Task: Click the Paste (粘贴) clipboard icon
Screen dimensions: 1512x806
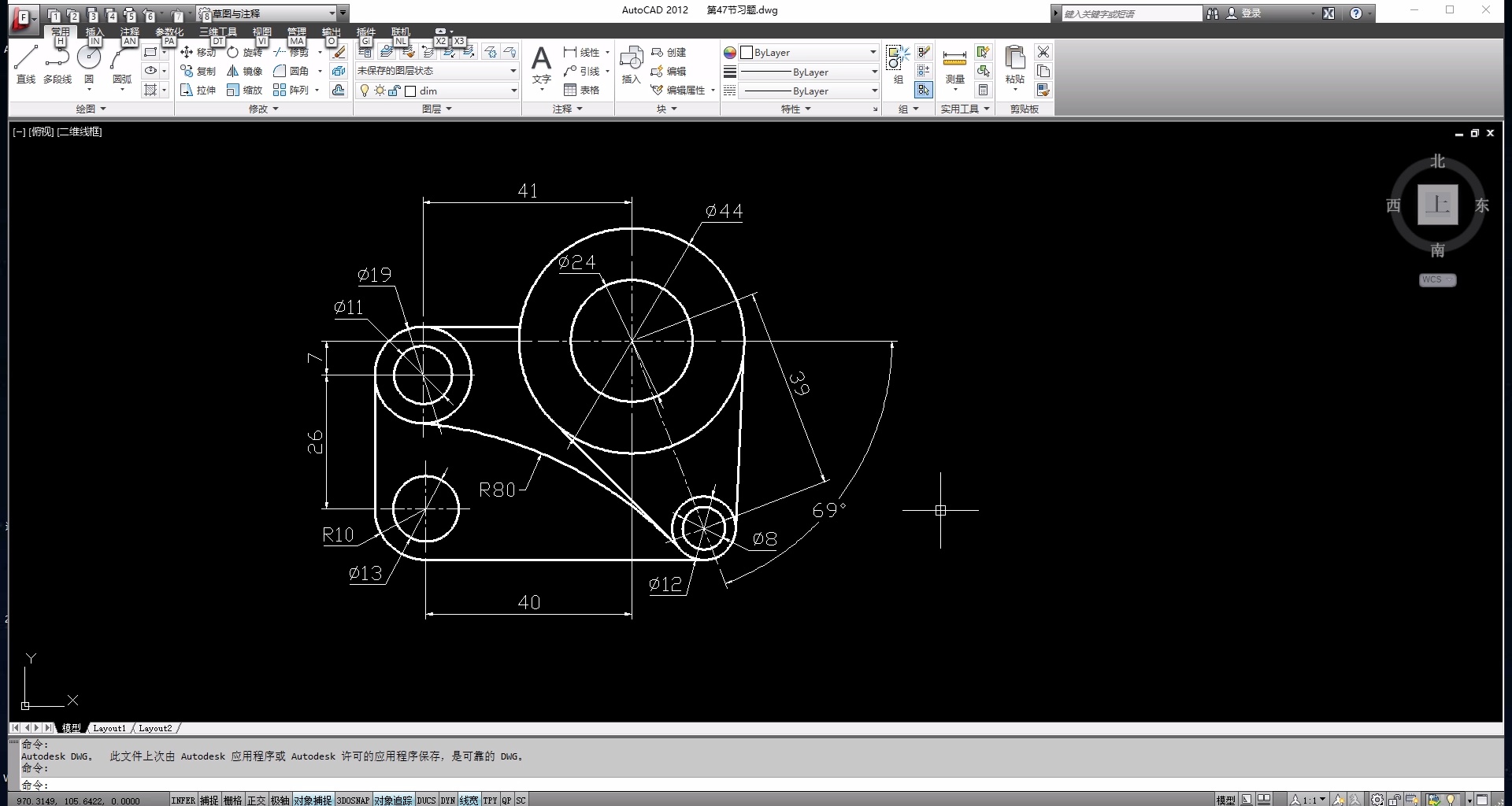Action: (x=1015, y=65)
